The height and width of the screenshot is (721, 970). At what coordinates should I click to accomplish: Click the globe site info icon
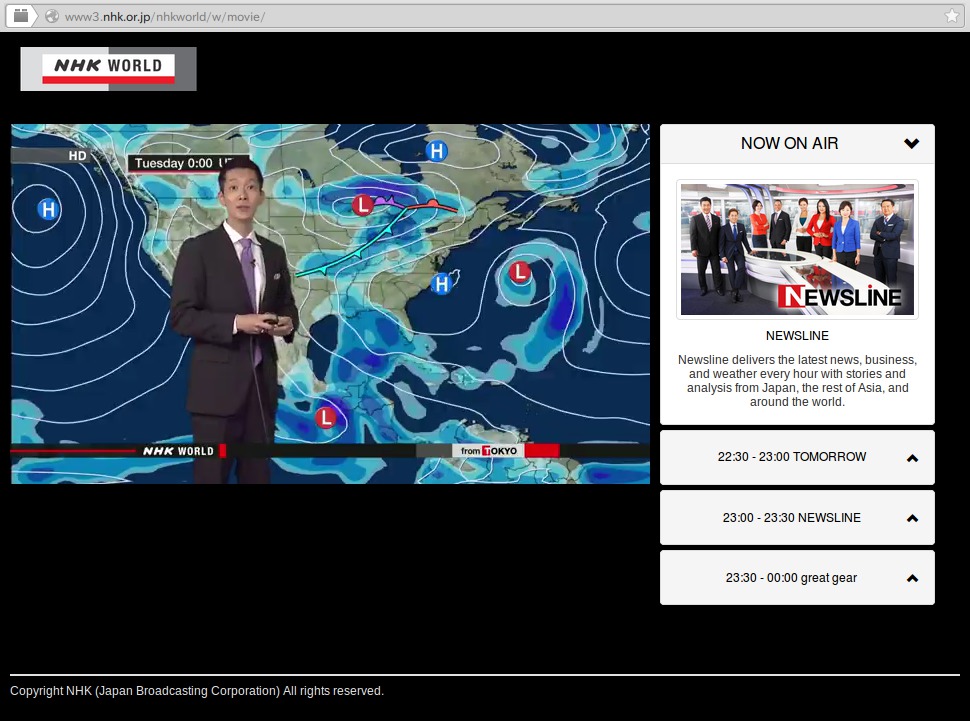point(52,16)
